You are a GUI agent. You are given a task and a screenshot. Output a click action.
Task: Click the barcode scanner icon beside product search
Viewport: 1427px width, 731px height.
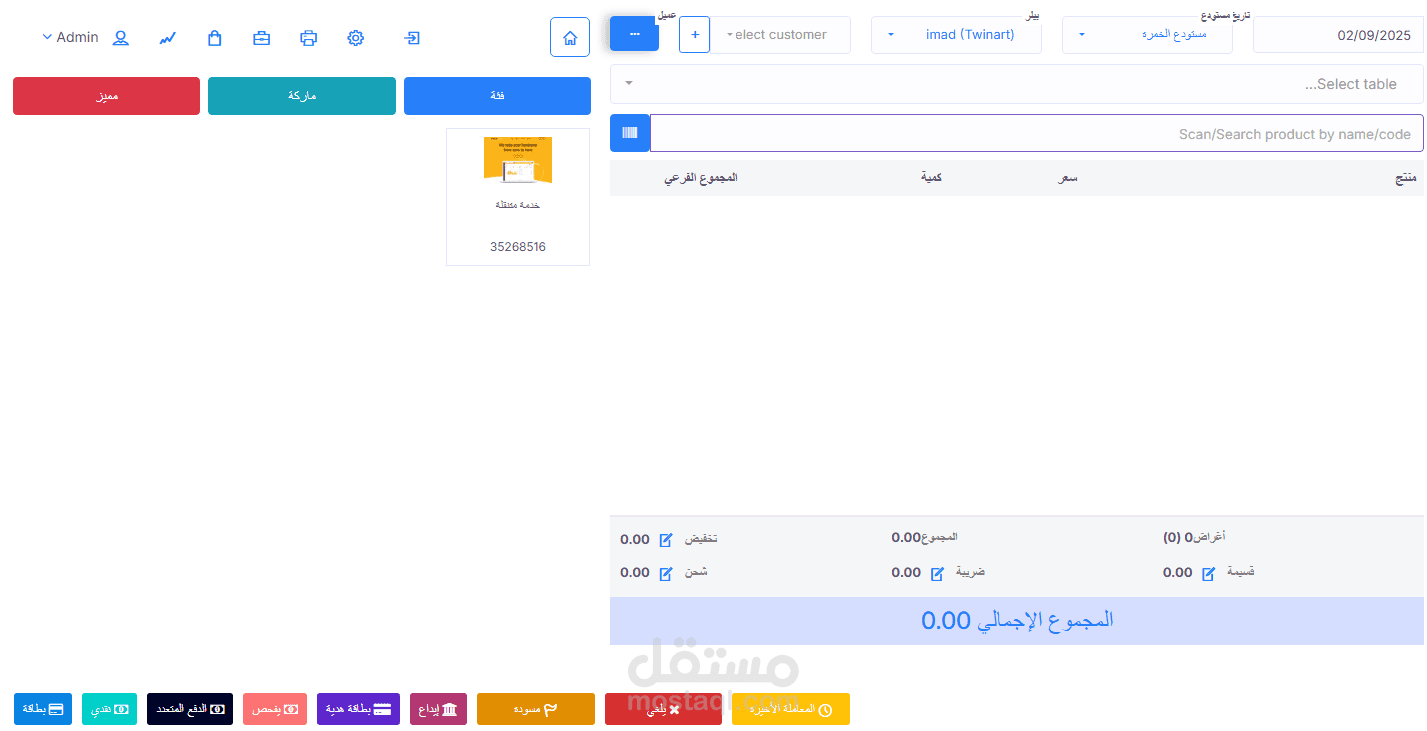[630, 132]
